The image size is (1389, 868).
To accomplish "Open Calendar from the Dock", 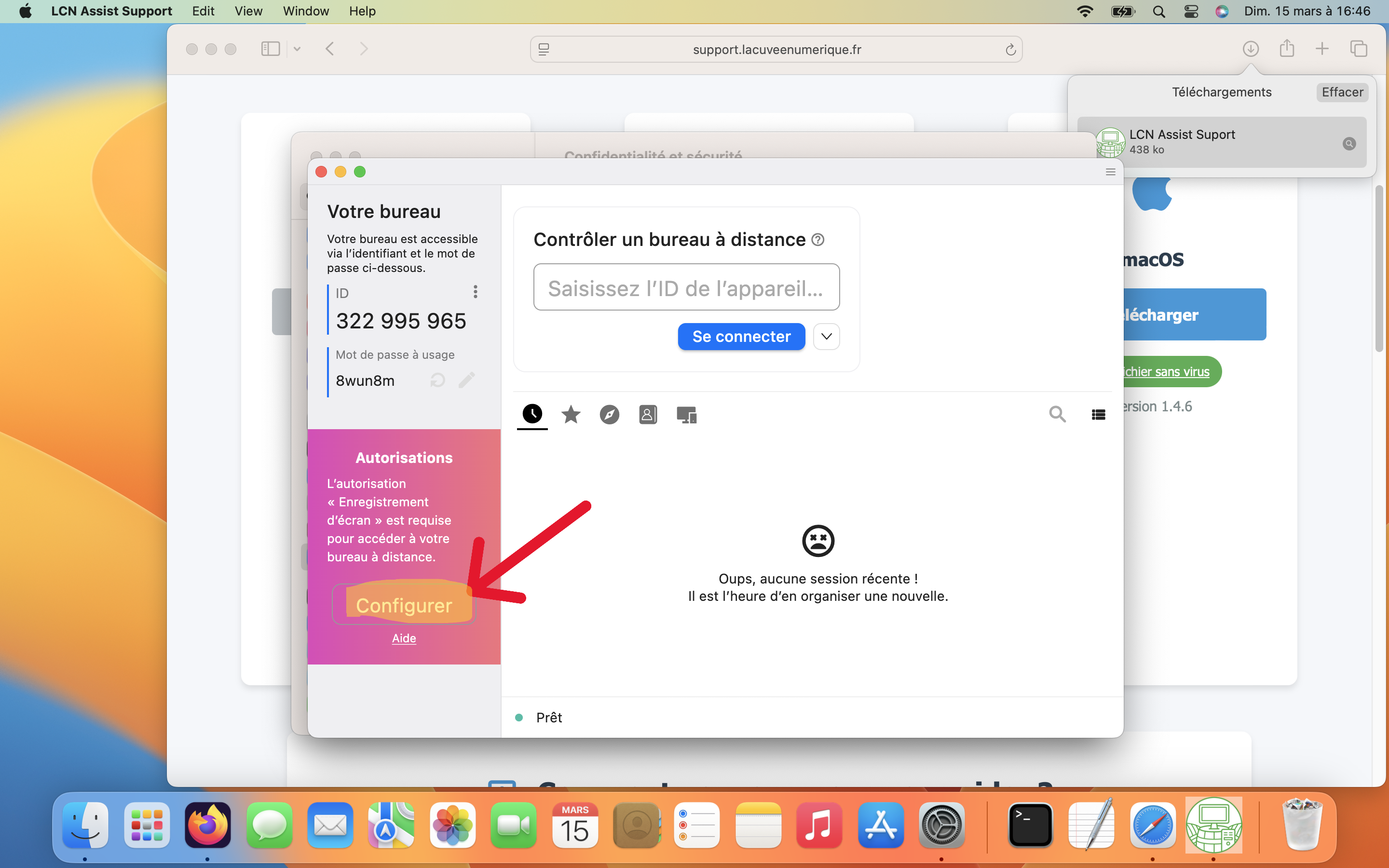I will click(x=574, y=825).
